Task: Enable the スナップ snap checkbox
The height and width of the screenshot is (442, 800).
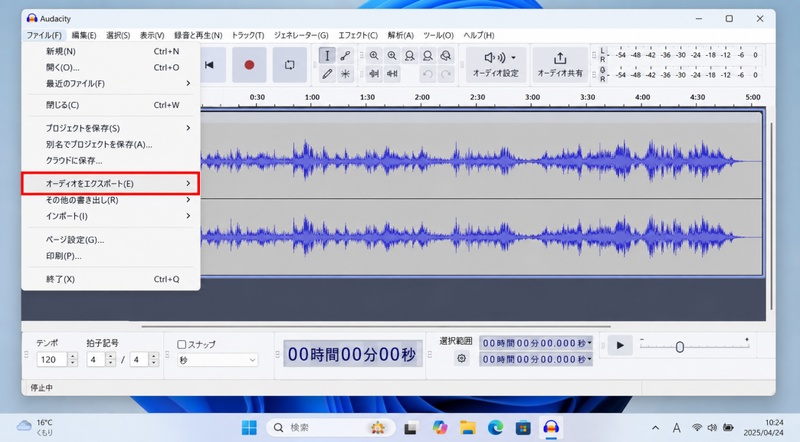Action: click(181, 345)
